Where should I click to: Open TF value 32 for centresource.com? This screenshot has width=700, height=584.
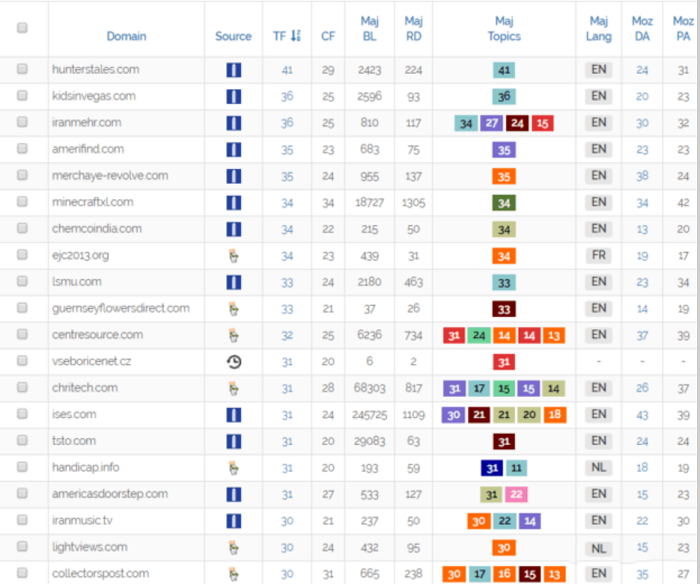click(287, 335)
